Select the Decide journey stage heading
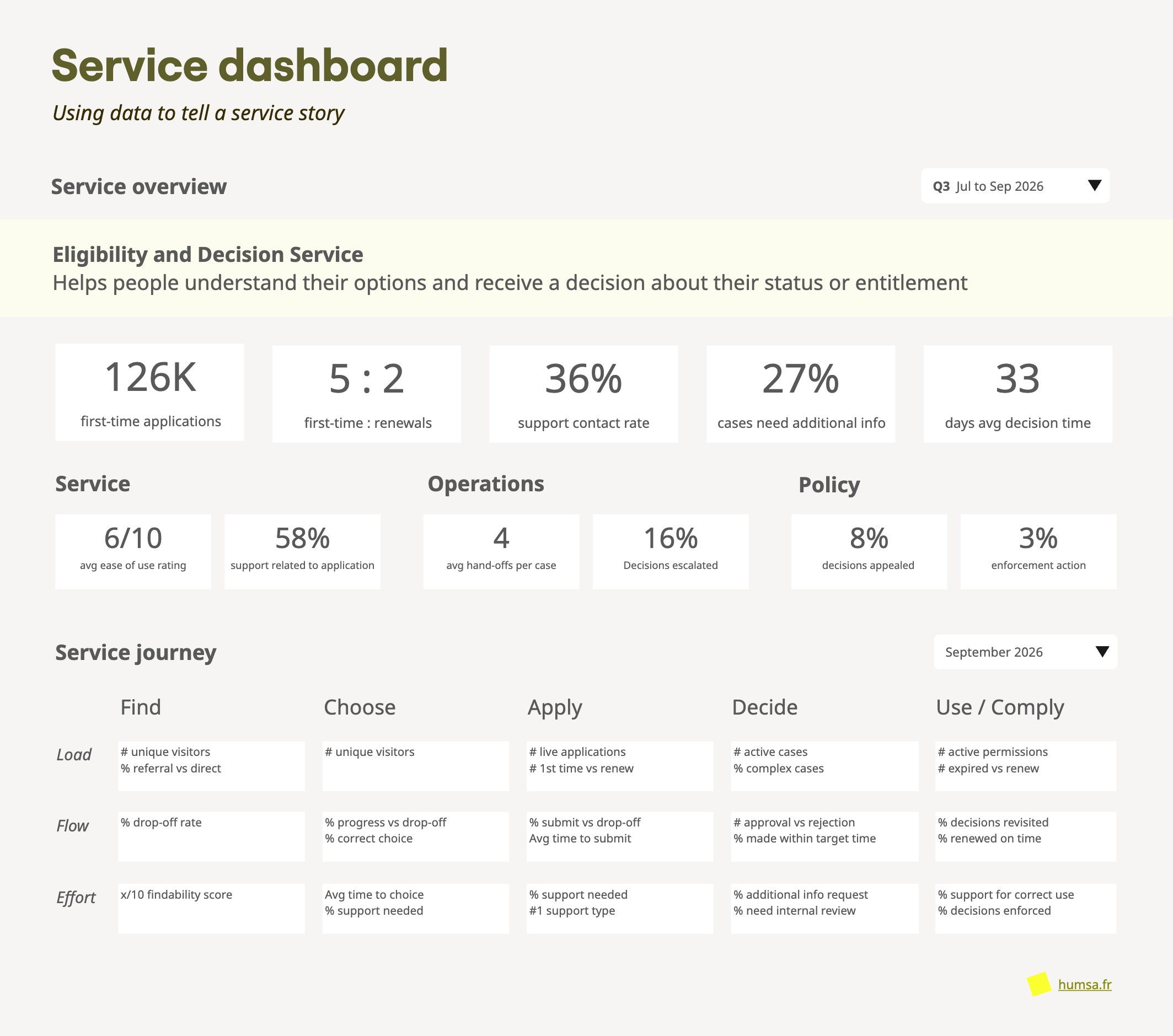This screenshot has width=1173, height=1036. tap(764, 707)
